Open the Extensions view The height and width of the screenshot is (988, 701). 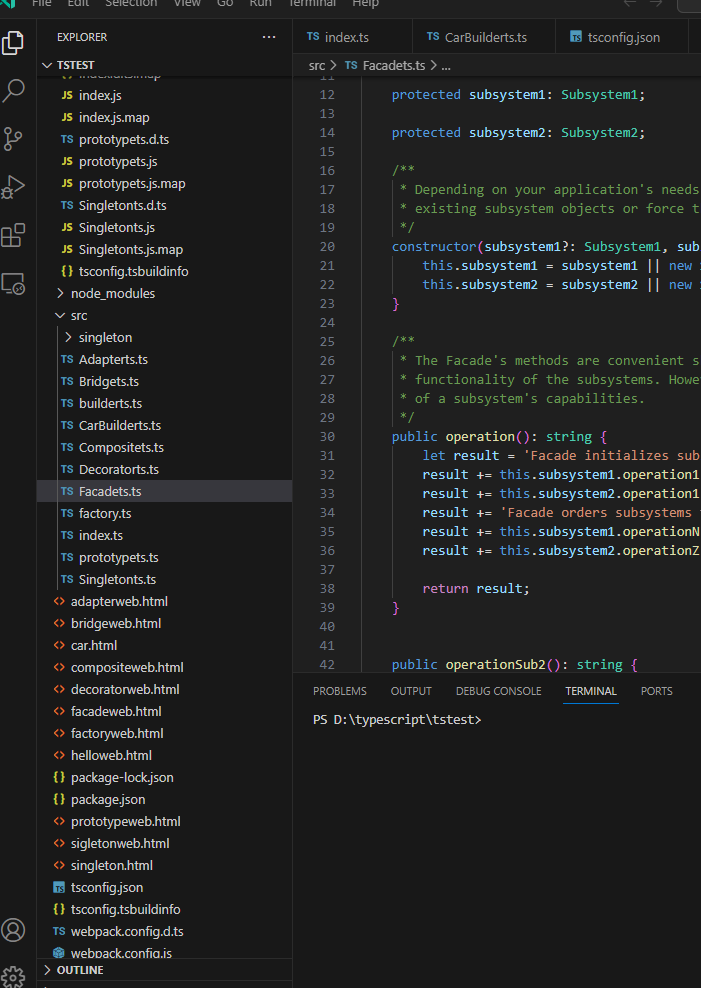pos(14,236)
